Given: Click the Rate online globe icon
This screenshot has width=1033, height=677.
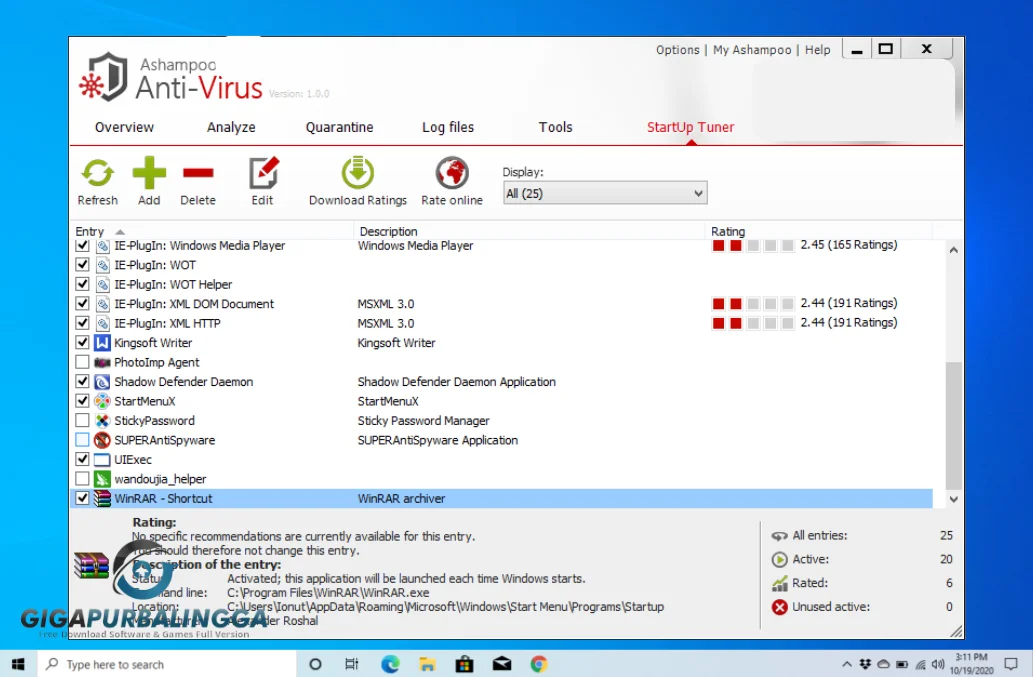Looking at the screenshot, I should click(451, 171).
